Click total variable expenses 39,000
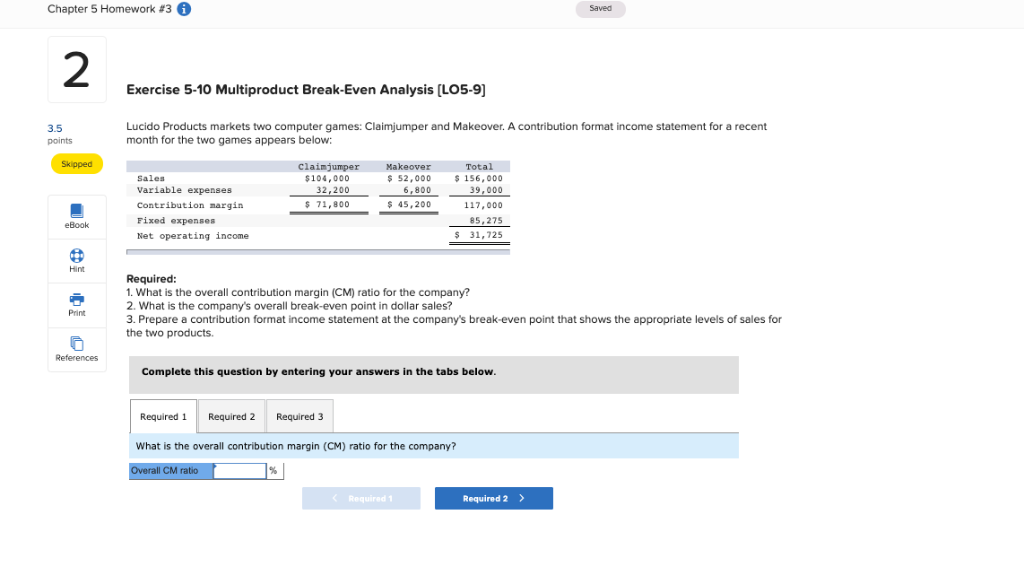Image resolution: width=1024 pixels, height=584 pixels. coord(486,190)
